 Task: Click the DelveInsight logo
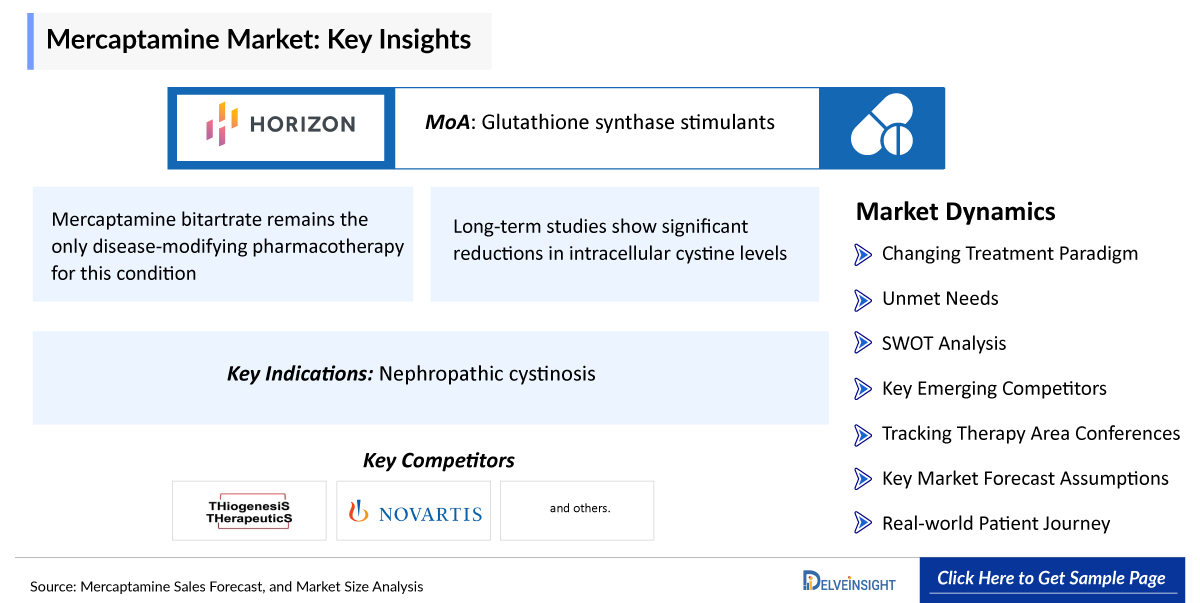[x=848, y=581]
